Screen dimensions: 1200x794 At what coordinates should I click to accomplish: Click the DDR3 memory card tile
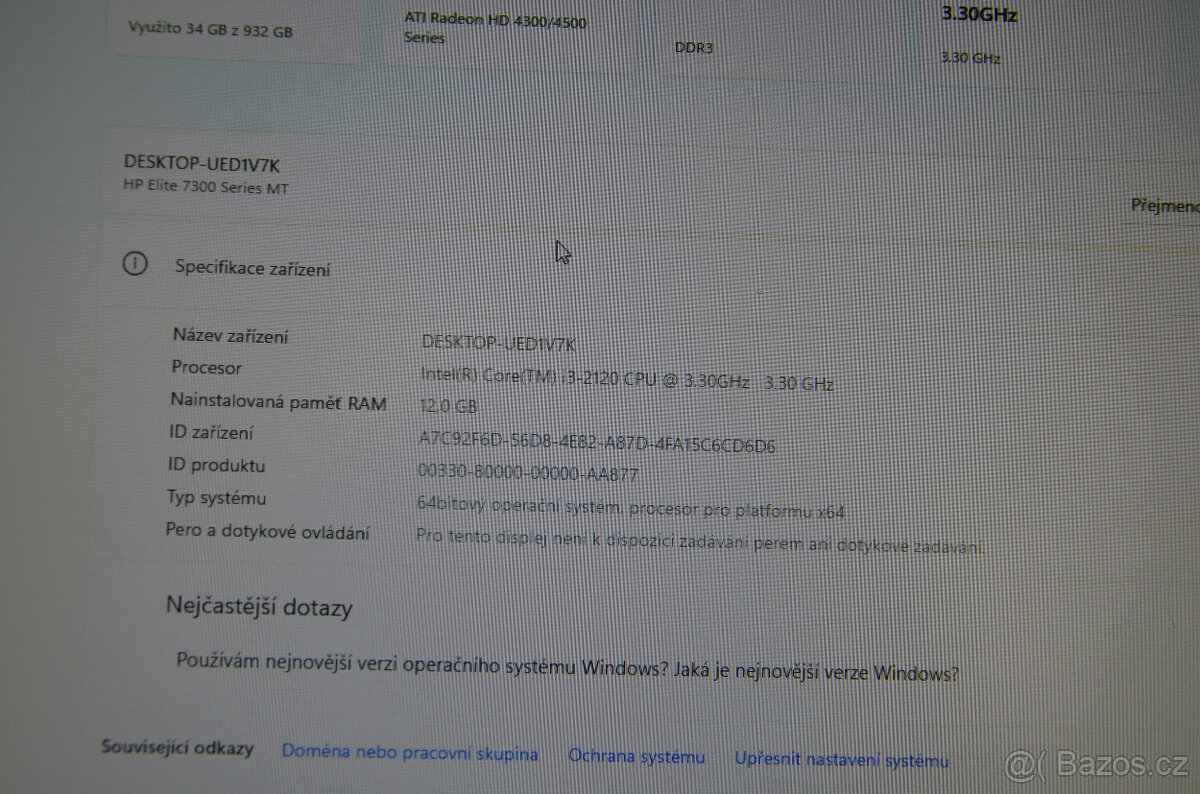pos(694,45)
